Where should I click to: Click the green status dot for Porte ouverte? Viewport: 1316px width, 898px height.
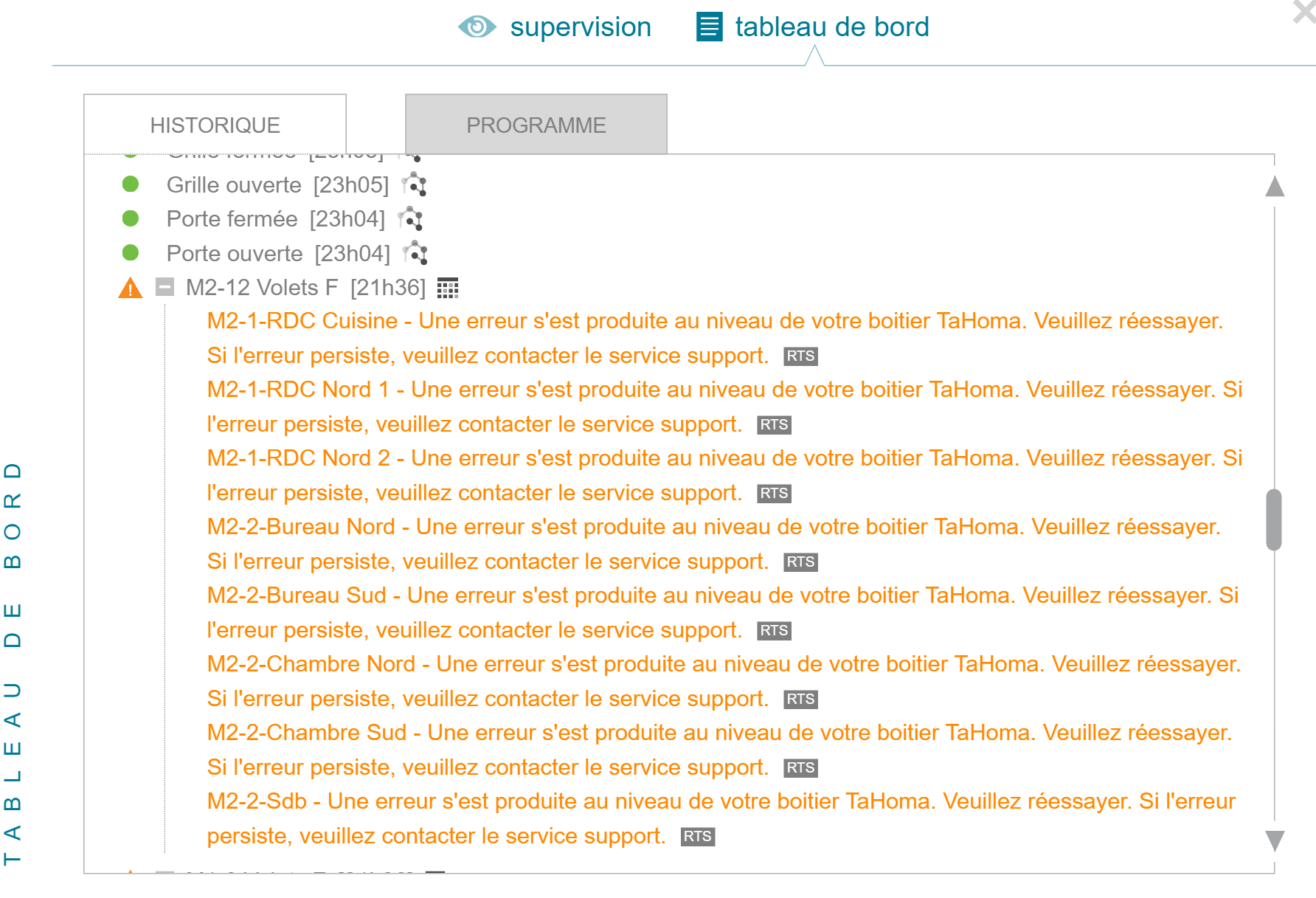[131, 253]
